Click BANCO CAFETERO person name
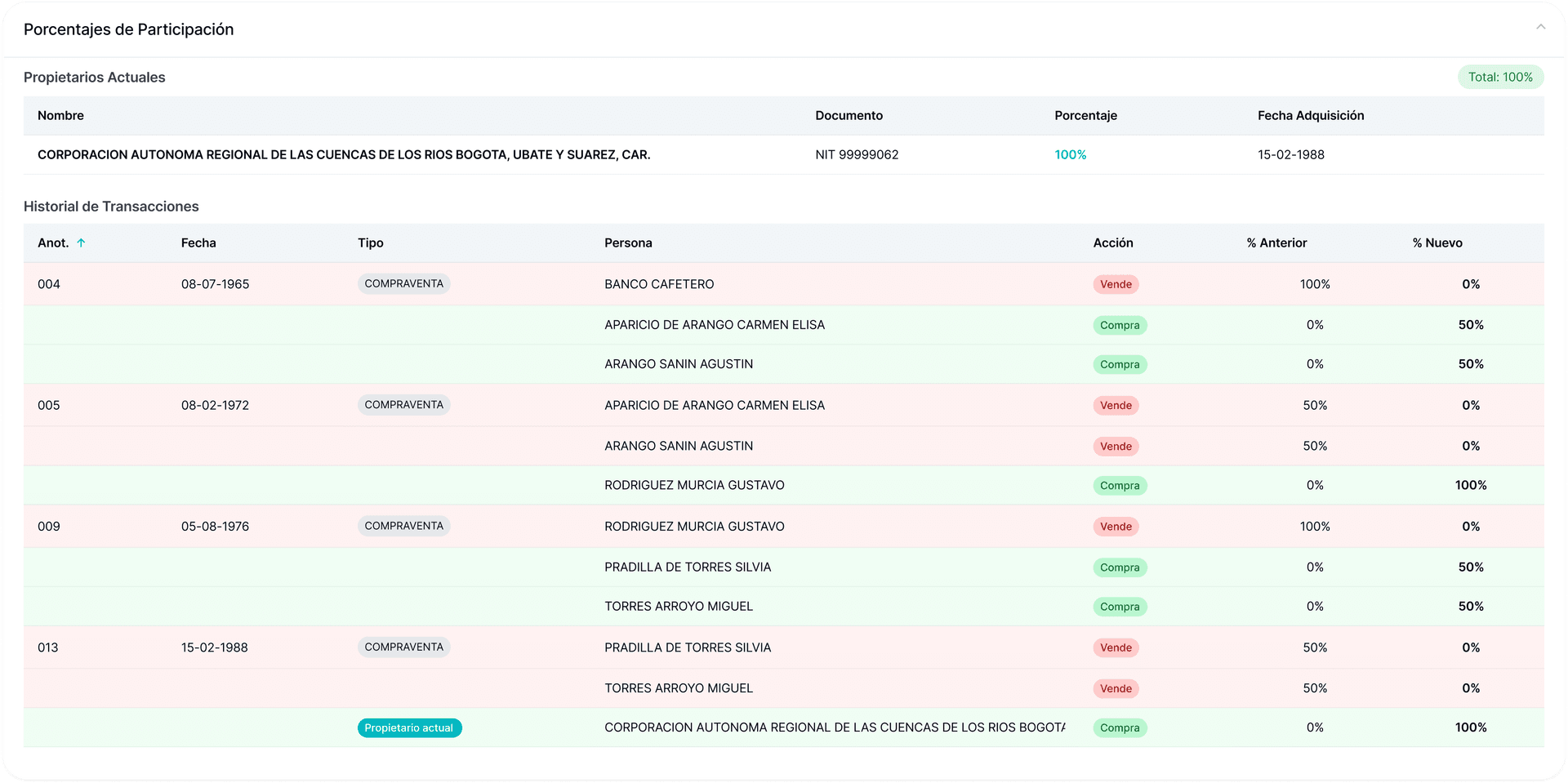 coord(659,284)
